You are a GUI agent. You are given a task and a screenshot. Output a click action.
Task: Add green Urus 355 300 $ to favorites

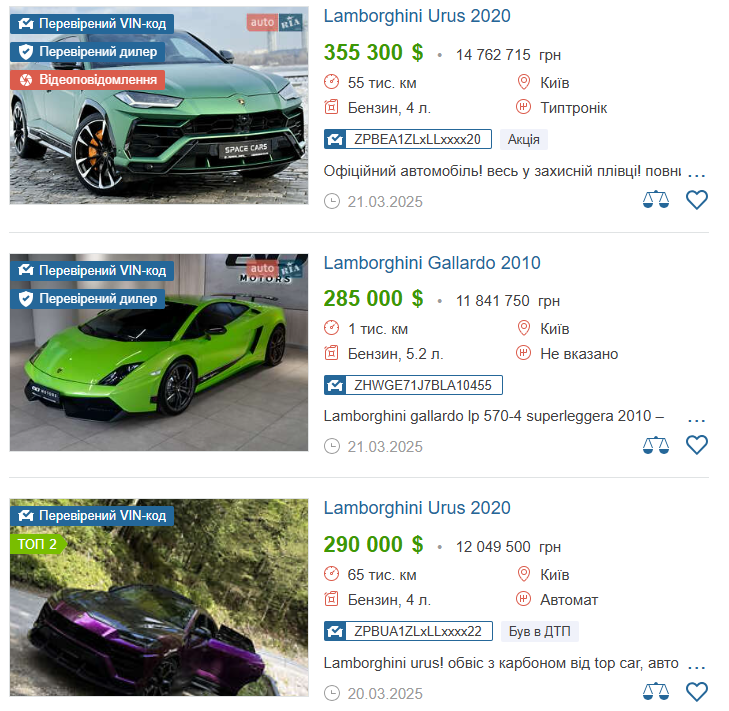click(x=696, y=200)
